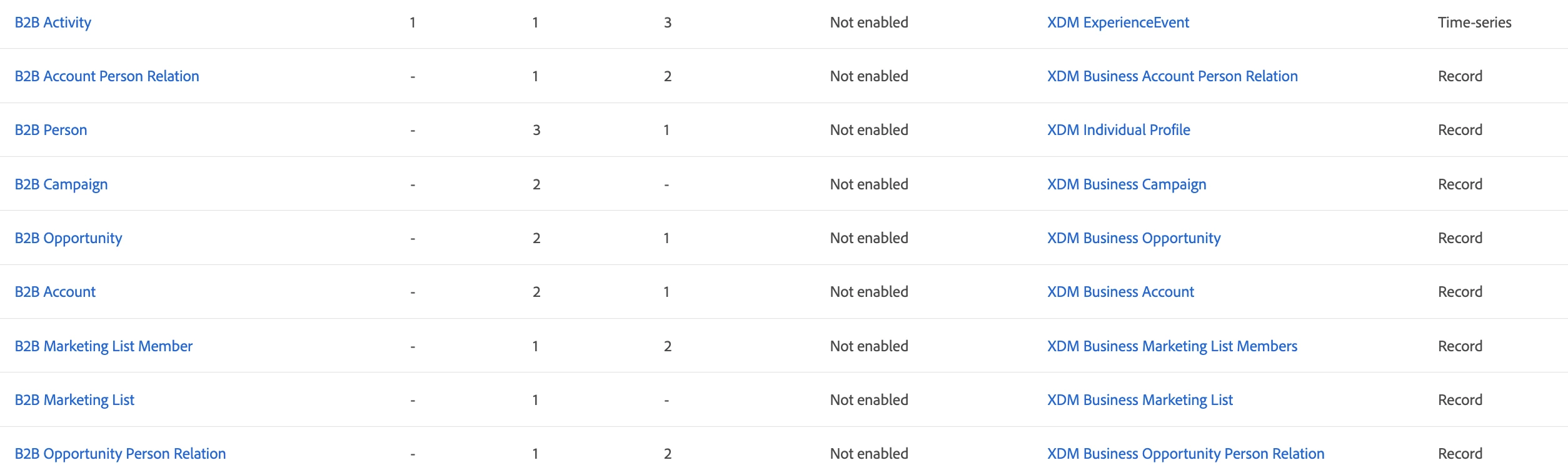Open the XDM Business Account class link
1568x475 pixels.
click(1121, 292)
